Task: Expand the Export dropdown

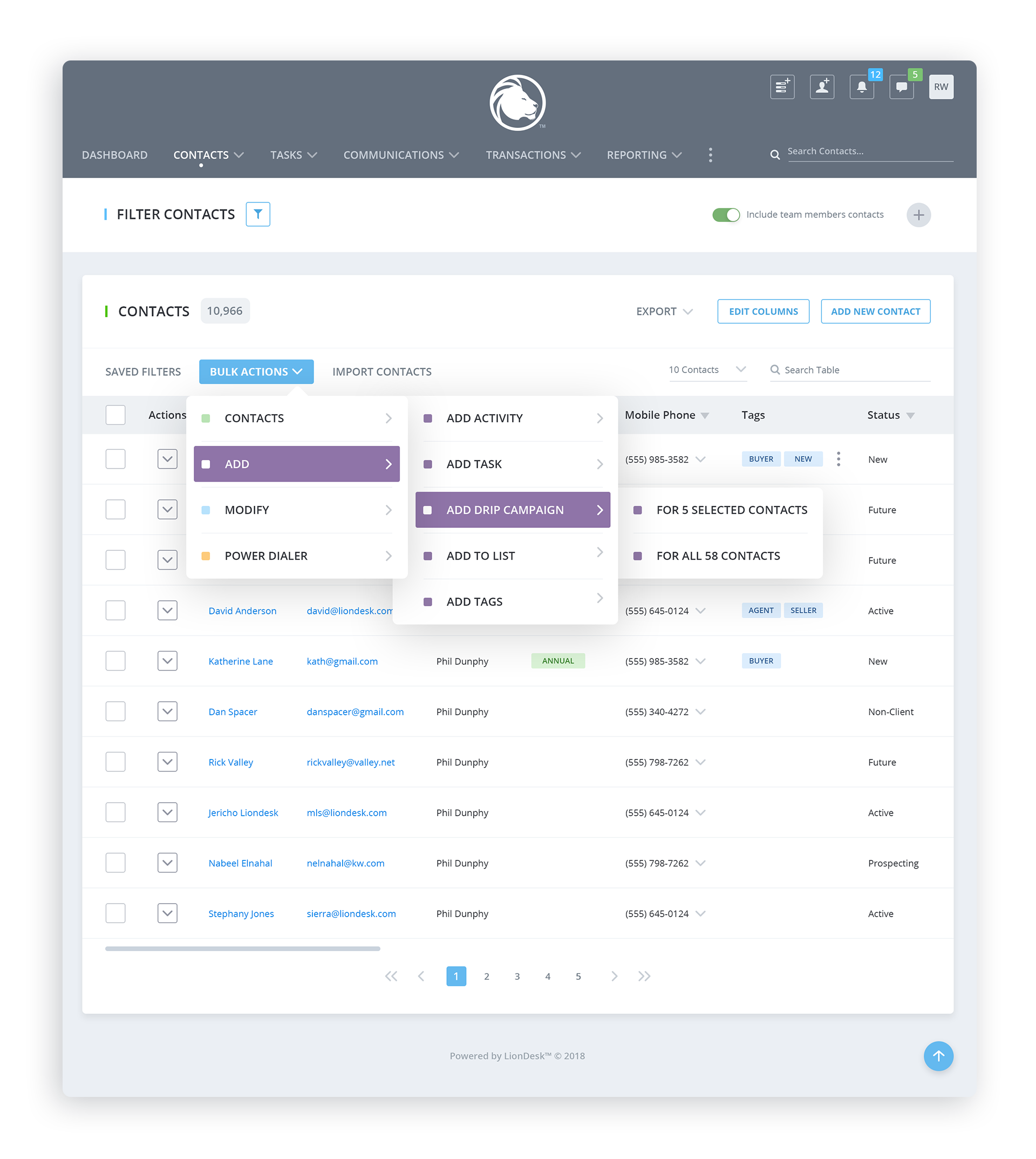Action: pos(664,311)
